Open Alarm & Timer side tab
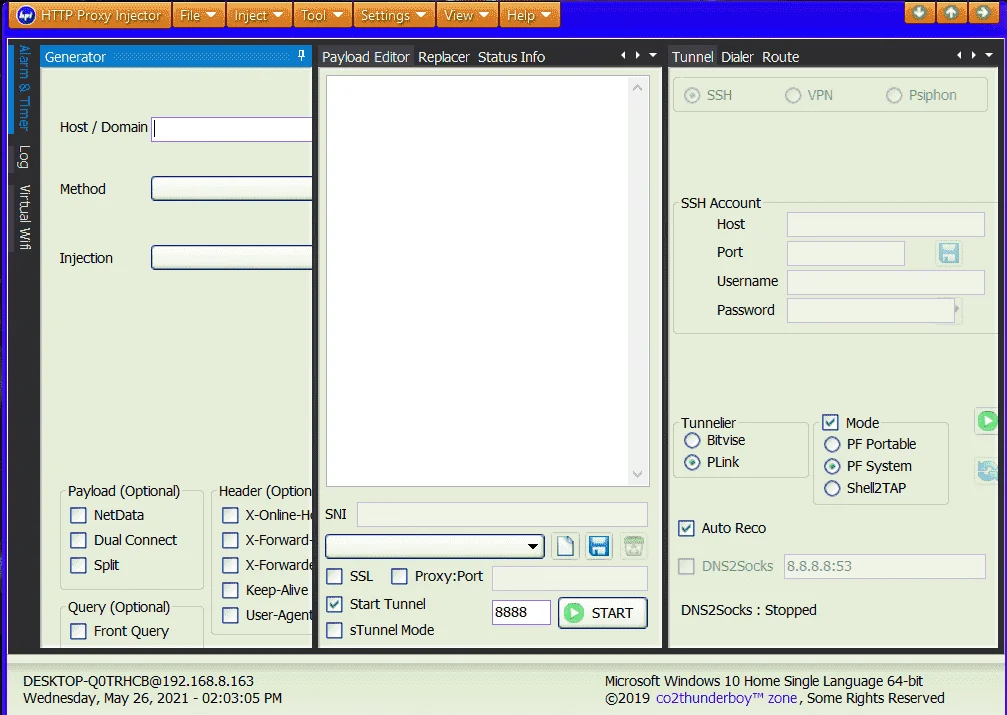 (x=24, y=87)
